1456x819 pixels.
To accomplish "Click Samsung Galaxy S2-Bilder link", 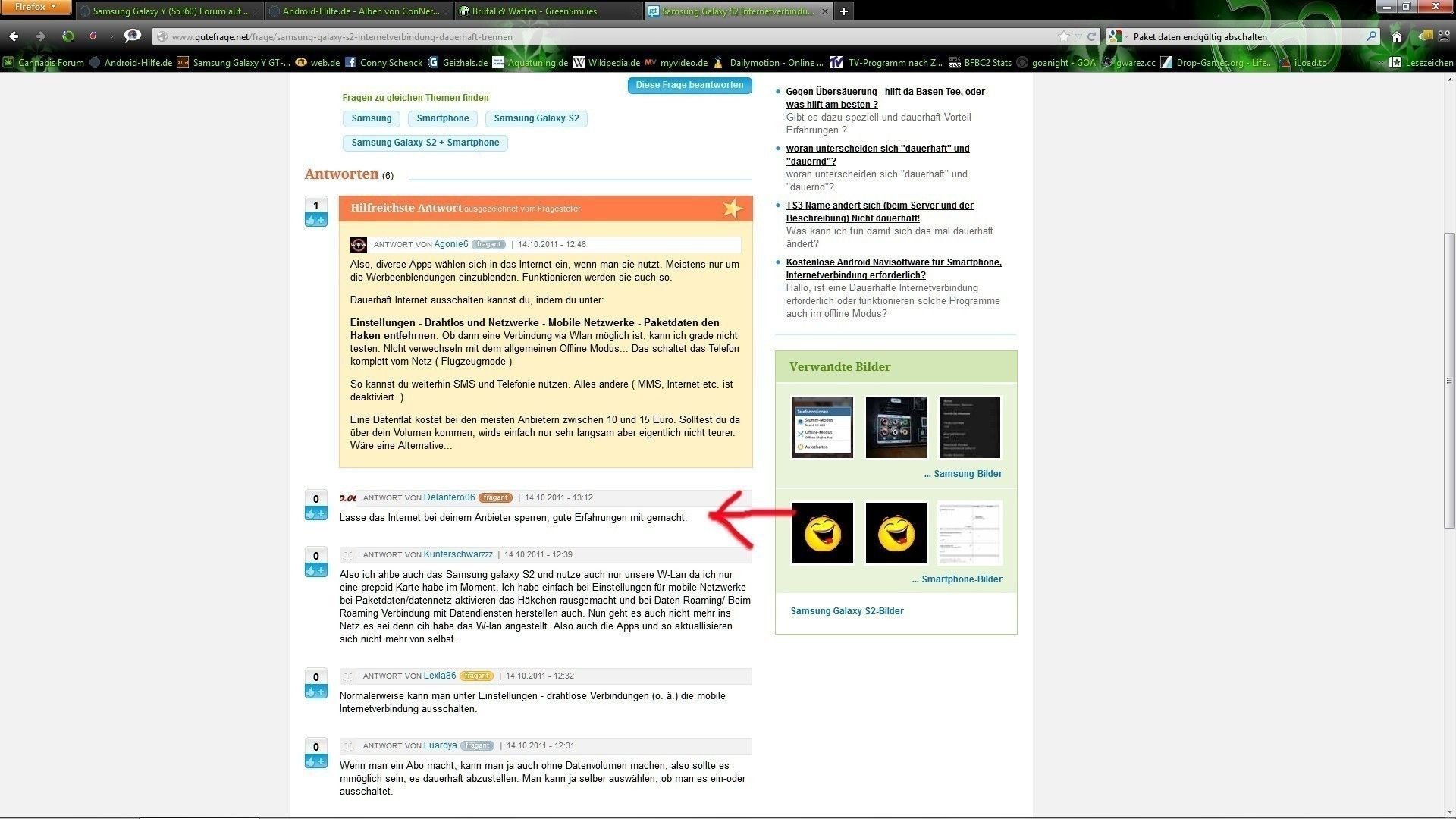I will [847, 611].
